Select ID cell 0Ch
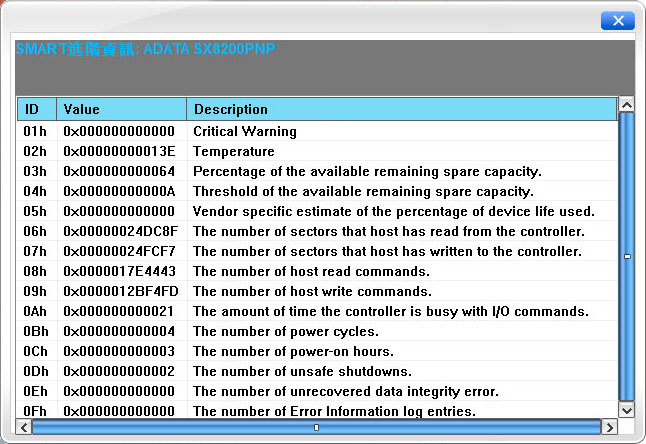 [x=35, y=351]
